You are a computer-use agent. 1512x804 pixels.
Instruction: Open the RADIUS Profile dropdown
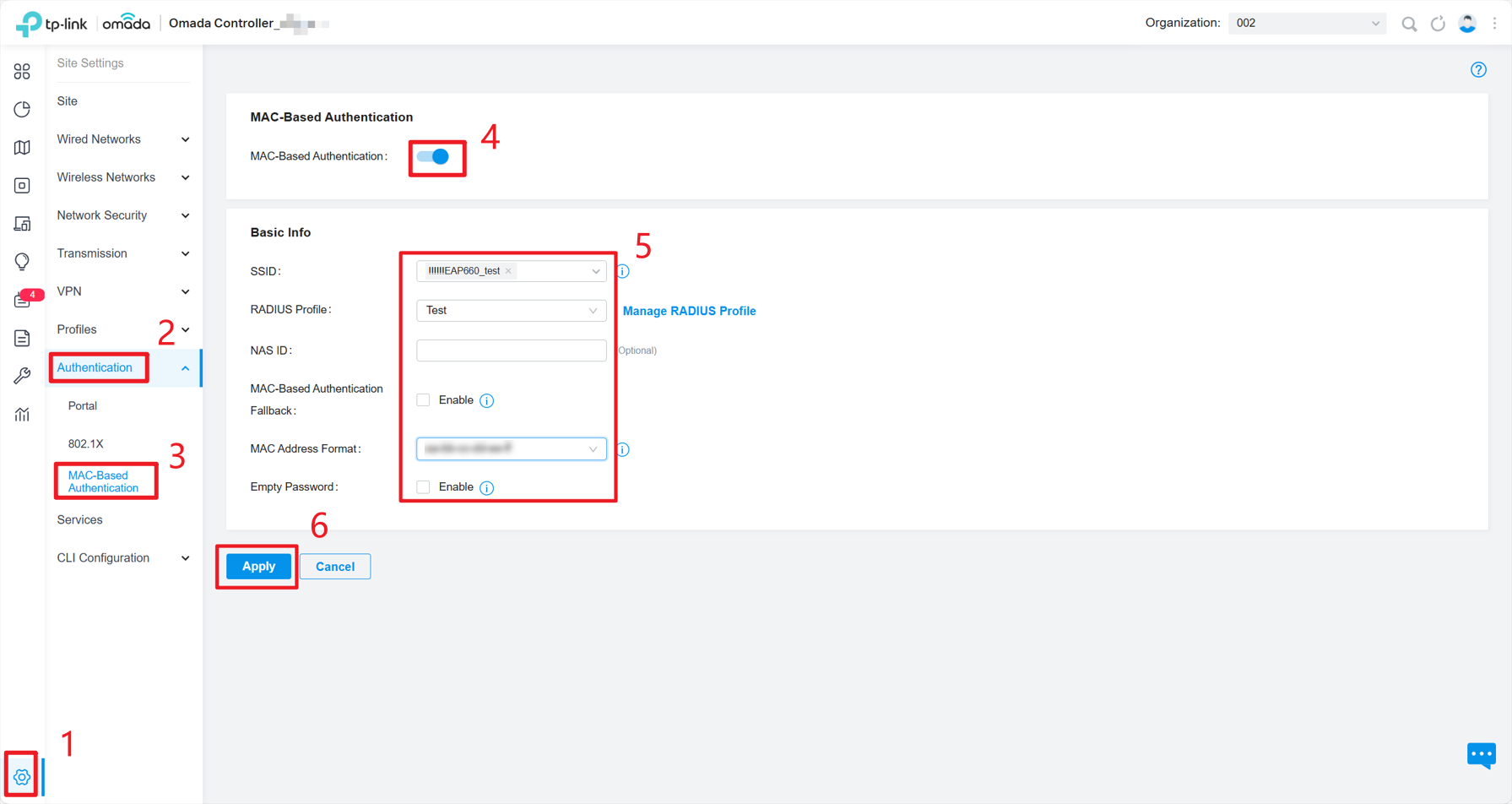click(x=511, y=310)
